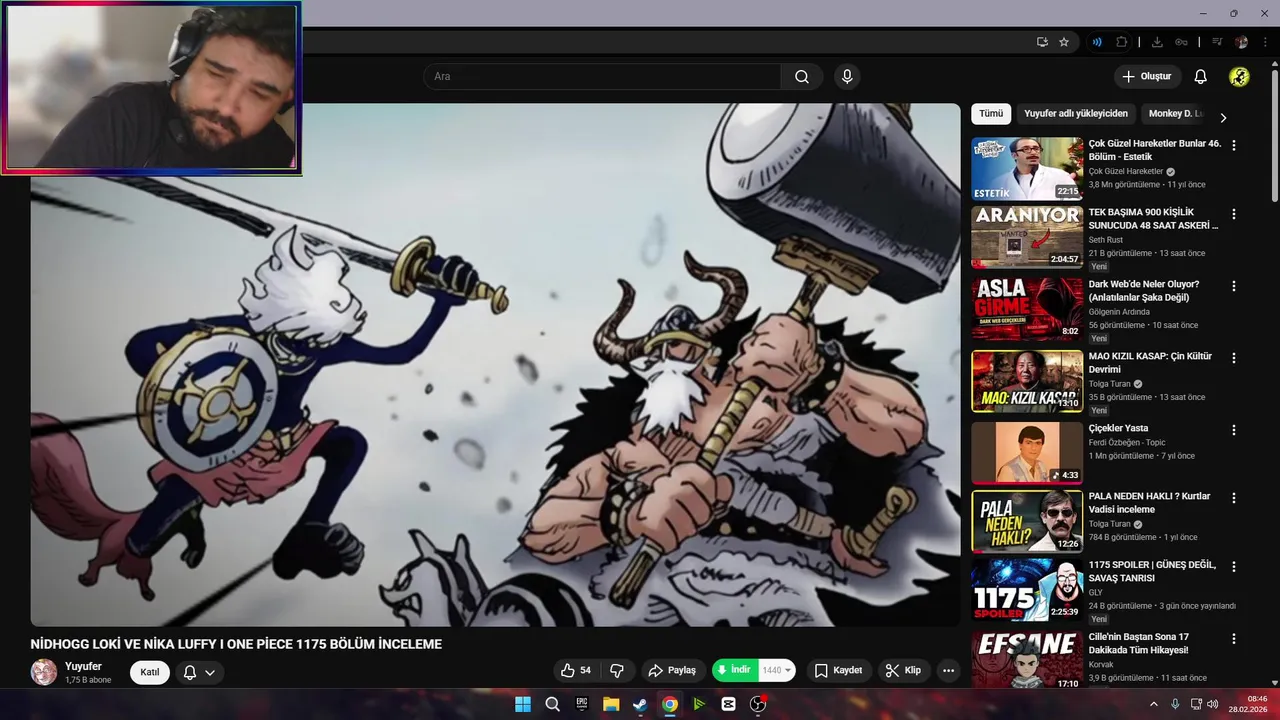
Task: Open options for MAO KIZIL KASAP video
Action: pyautogui.click(x=1233, y=358)
